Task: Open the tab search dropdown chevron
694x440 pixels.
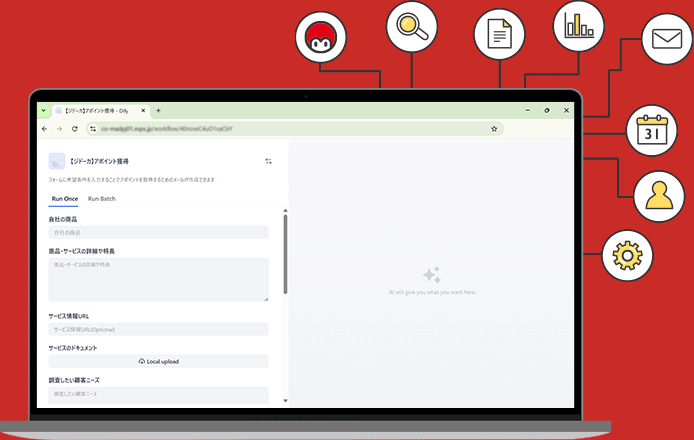Action: coord(43,110)
